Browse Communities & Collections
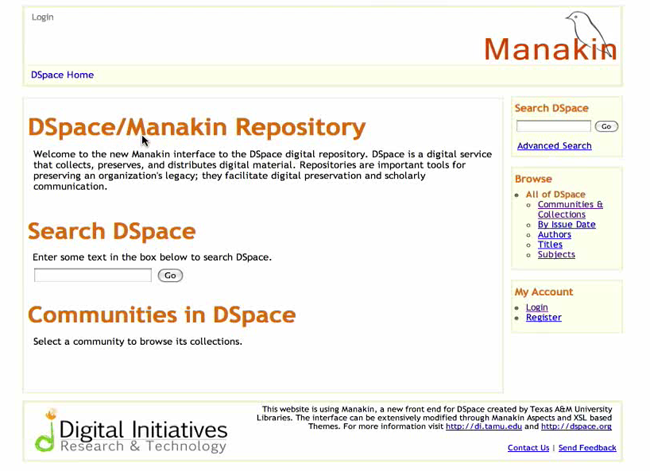Screen dimensions: 650x471 tap(570, 209)
